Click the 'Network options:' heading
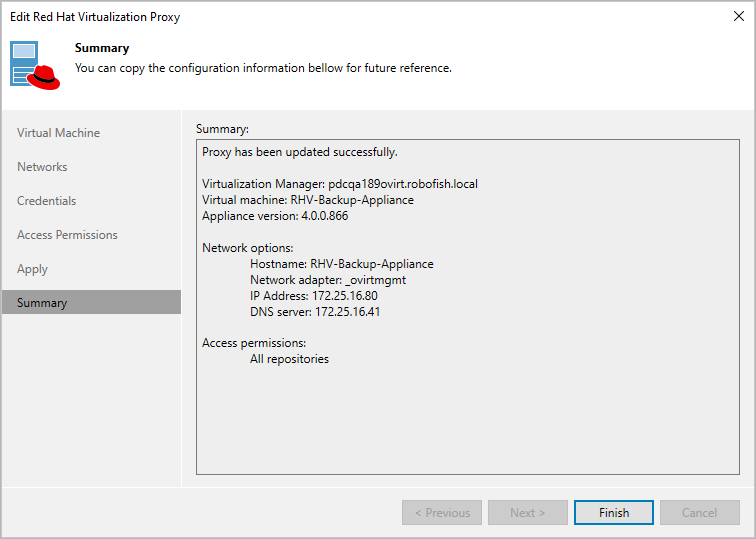The width and height of the screenshot is (756, 539). click(x=247, y=248)
